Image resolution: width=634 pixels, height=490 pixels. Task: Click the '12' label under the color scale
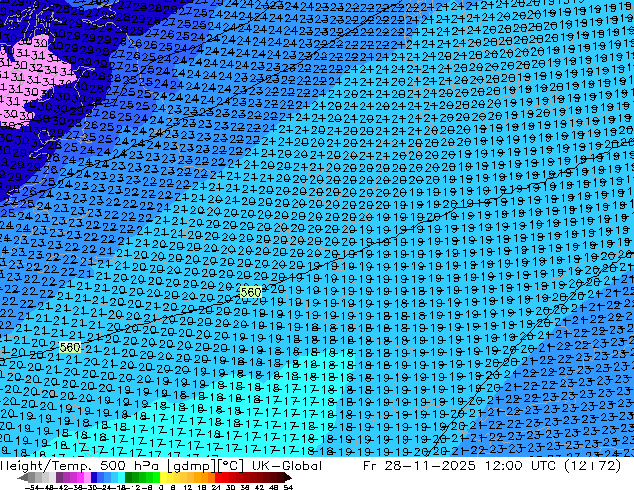click(x=187, y=487)
